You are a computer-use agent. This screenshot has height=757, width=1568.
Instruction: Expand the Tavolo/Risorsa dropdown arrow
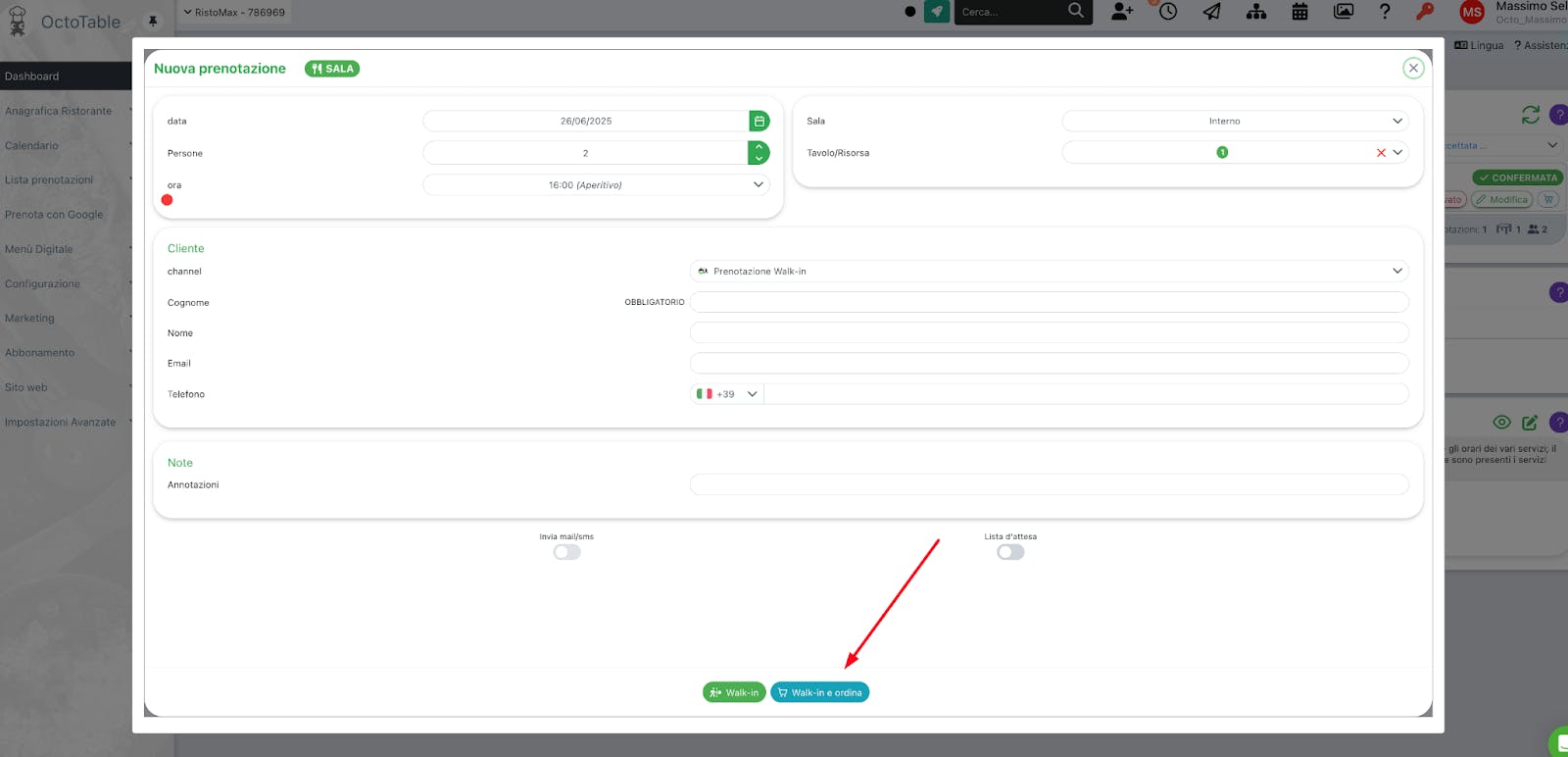[1398, 152]
